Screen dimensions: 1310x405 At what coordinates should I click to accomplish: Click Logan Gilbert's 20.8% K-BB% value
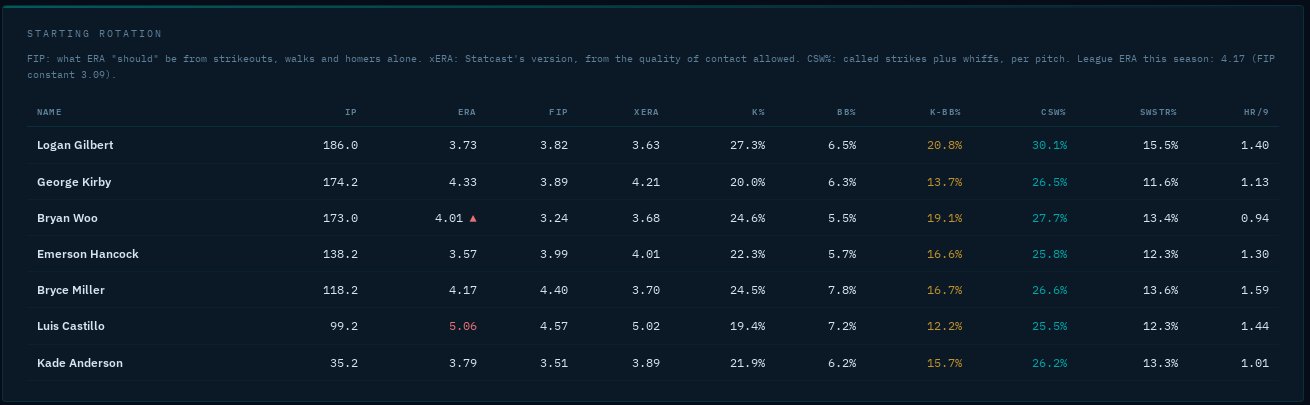[x=945, y=145]
